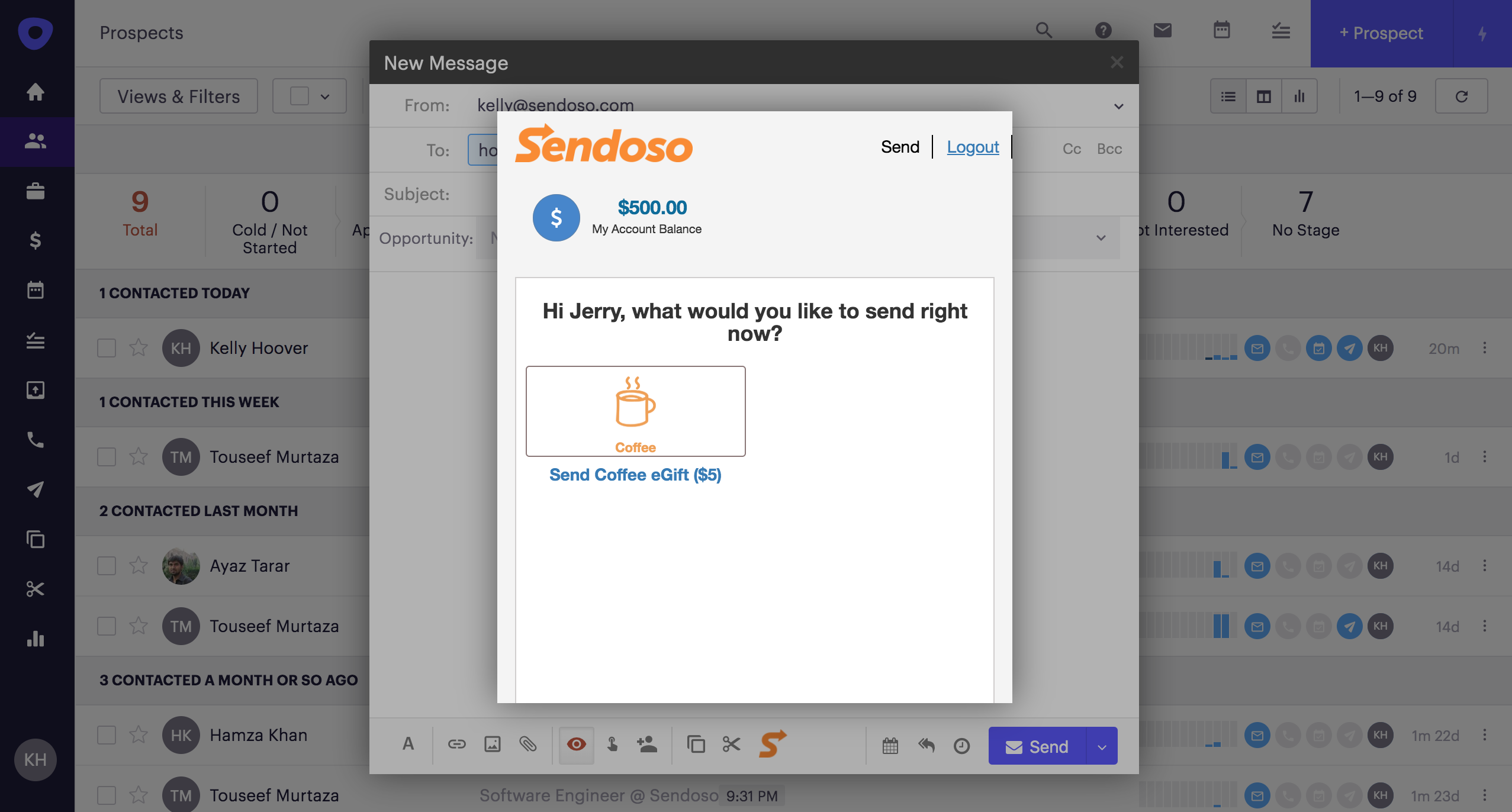
Task: Open the schedule send clock icon
Action: [x=961, y=746]
